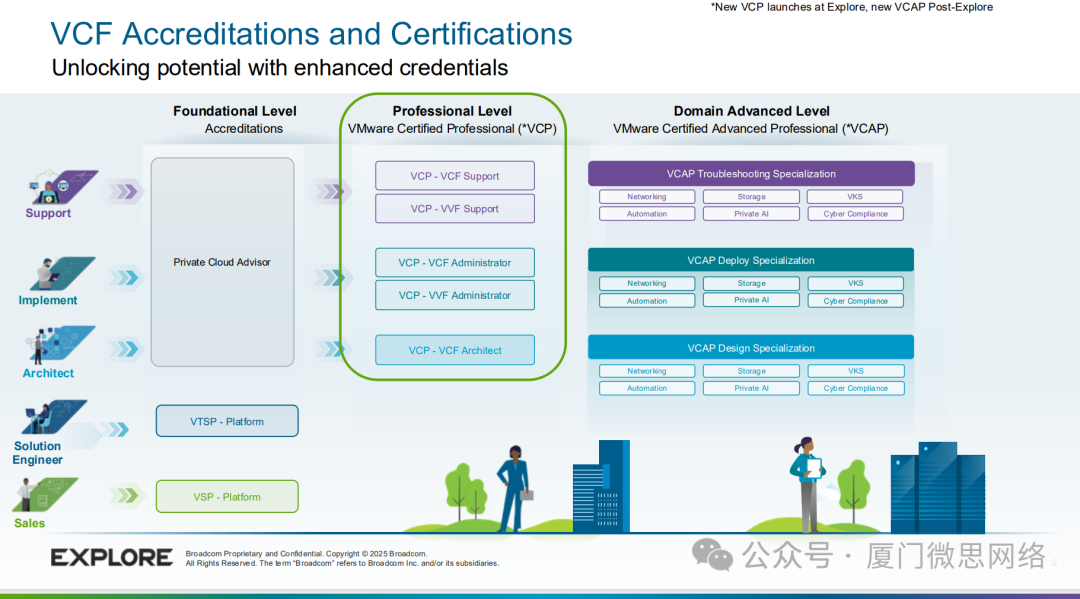Click the dark blue server racks illustration
Image resolution: width=1080 pixels, height=599 pixels.
pos(937,487)
